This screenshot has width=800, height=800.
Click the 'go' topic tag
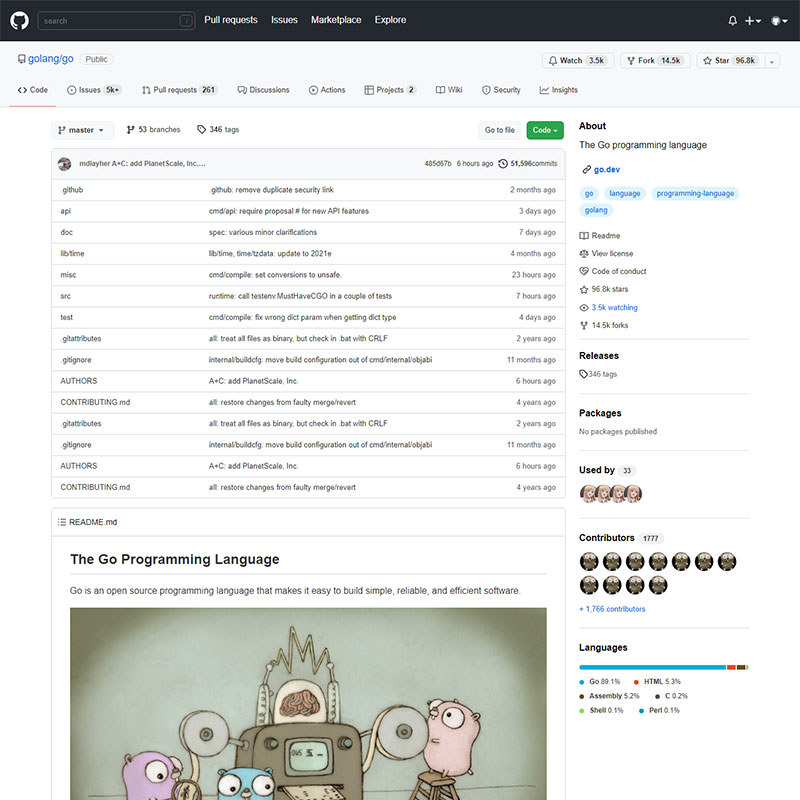(x=589, y=193)
